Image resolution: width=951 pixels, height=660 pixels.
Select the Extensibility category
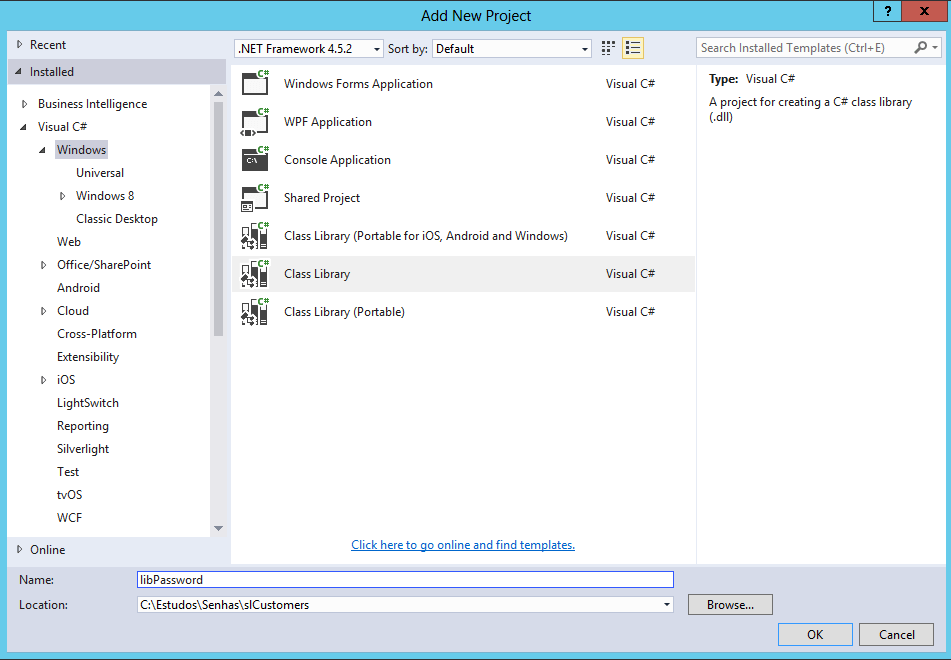(88, 357)
